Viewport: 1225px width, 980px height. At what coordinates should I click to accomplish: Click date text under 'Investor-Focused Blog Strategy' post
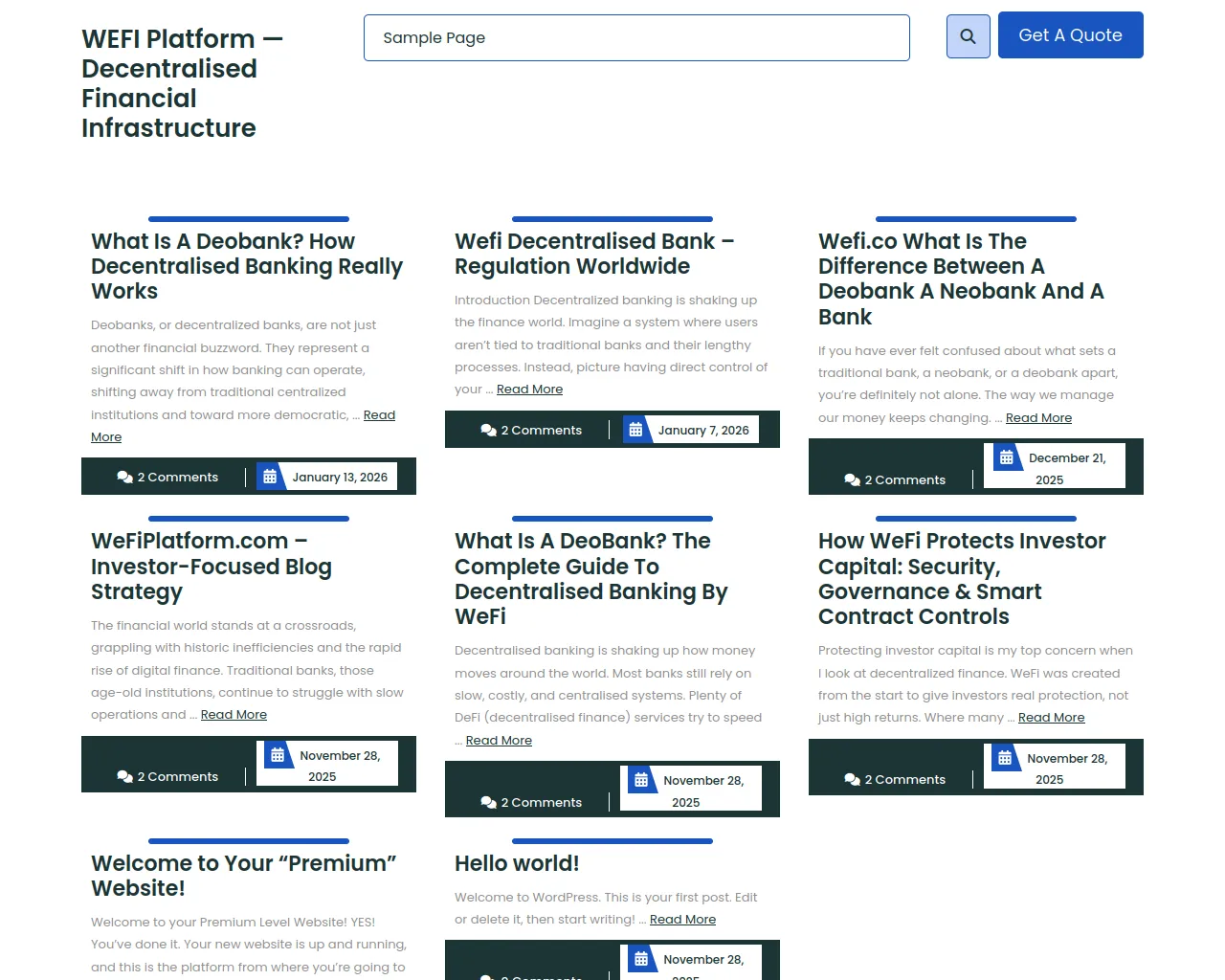pos(340,766)
